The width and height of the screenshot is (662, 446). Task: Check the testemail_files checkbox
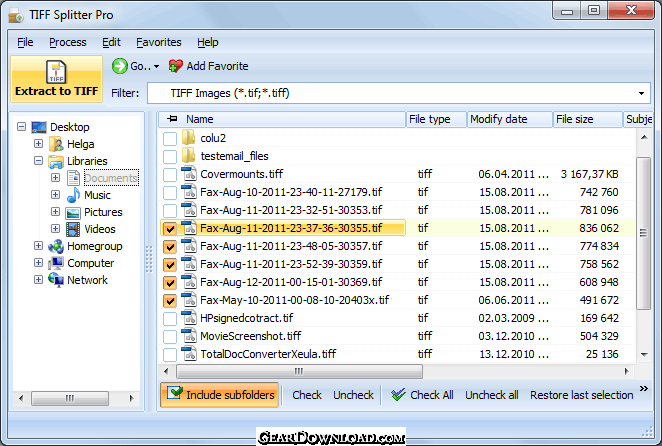[x=170, y=157]
